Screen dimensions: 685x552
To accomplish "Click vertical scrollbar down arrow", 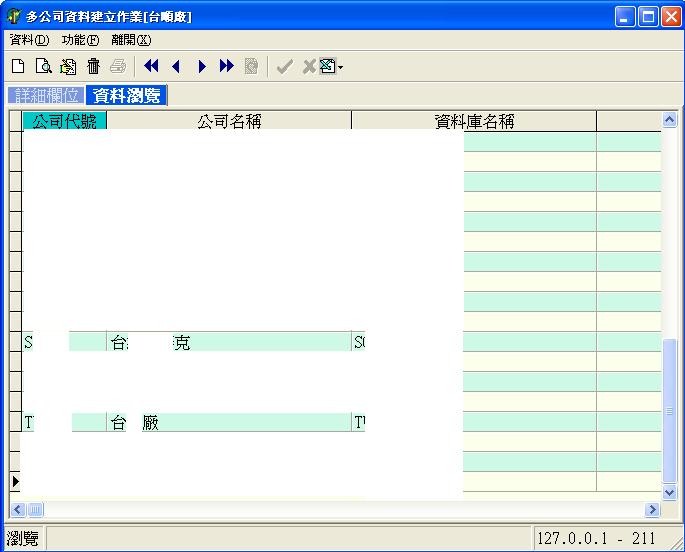I will 669,493.
